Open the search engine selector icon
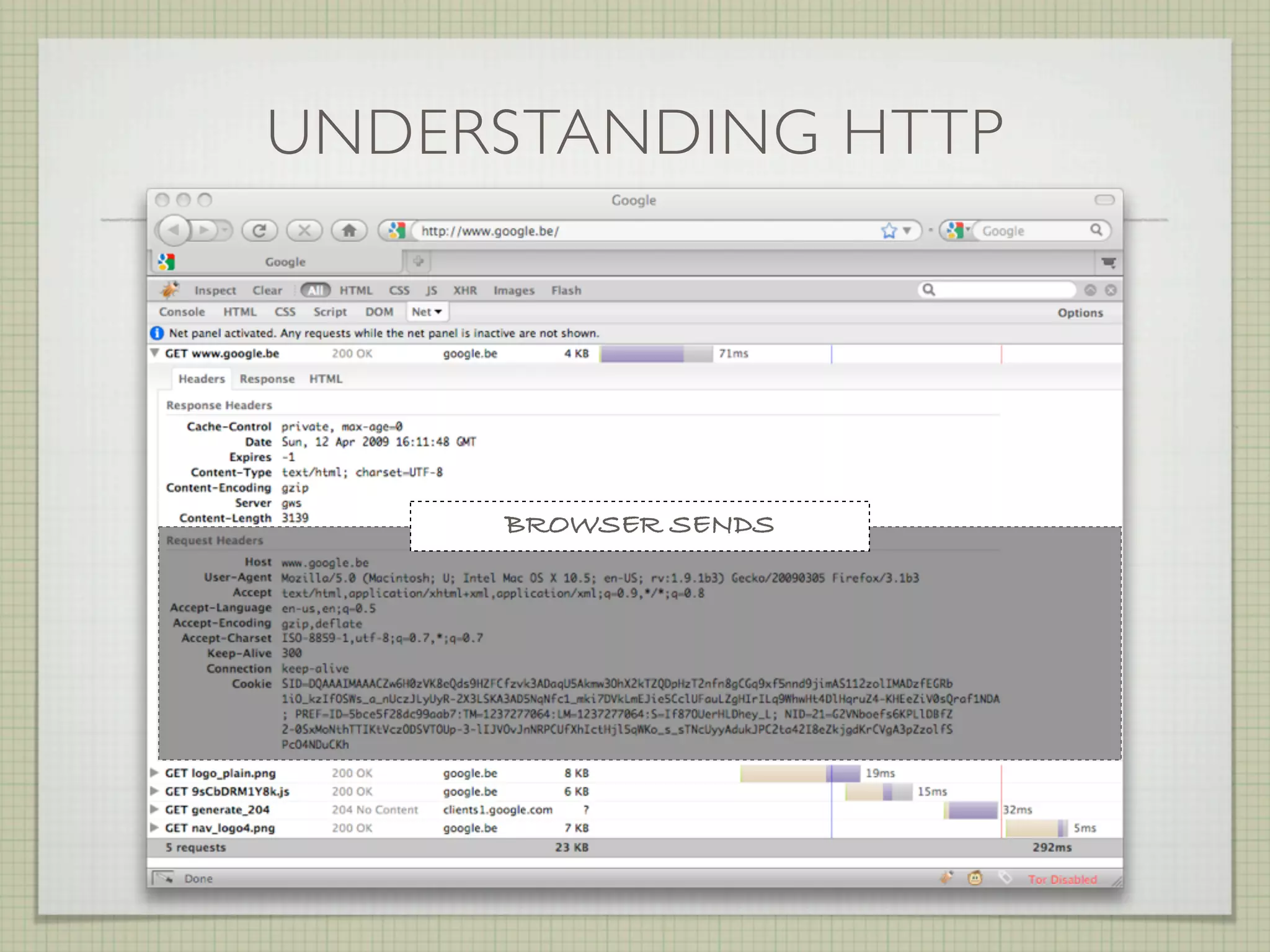The image size is (1270, 952). [x=958, y=231]
